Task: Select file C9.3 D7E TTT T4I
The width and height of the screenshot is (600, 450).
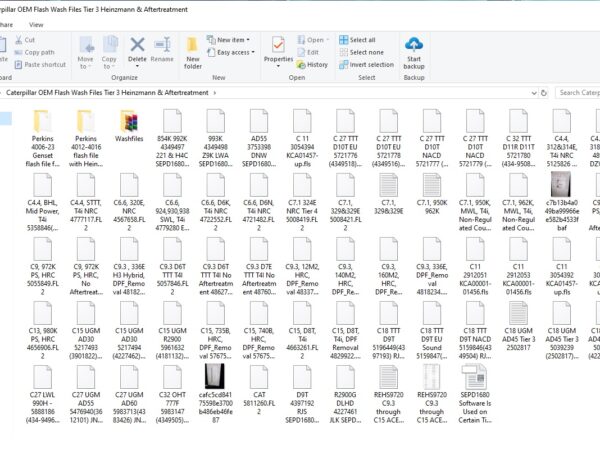Action: (259, 266)
